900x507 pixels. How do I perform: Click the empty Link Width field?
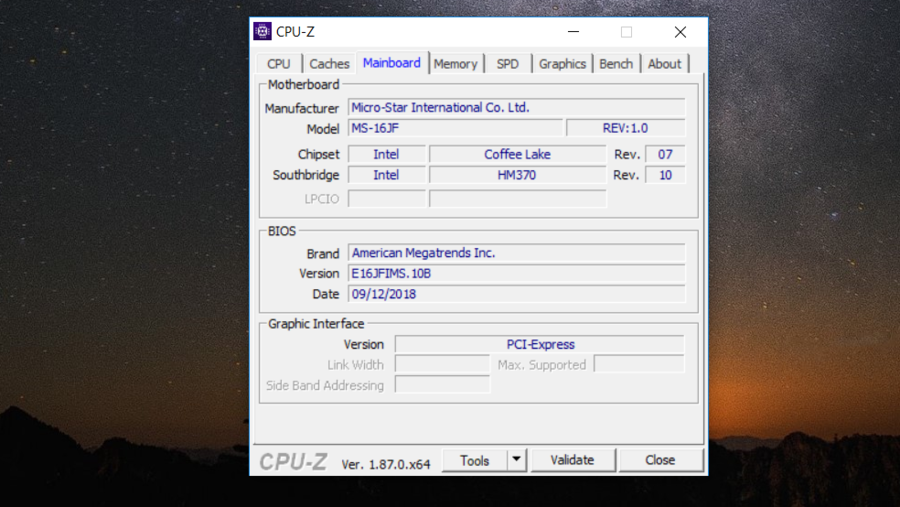pos(443,365)
